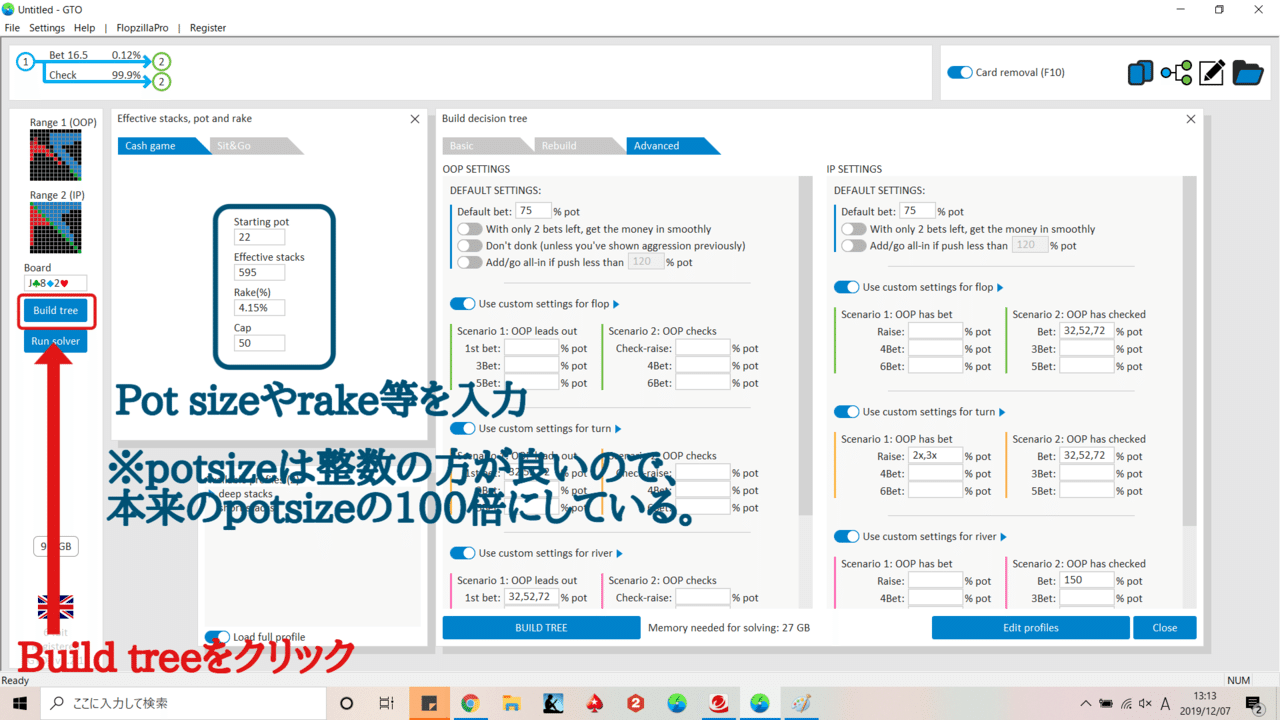The height and width of the screenshot is (720, 1280).
Task: Click the Effective stacks input field
Action: (x=259, y=272)
